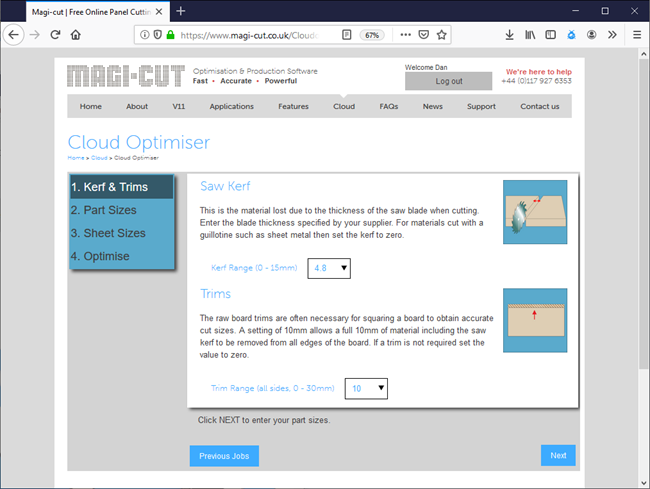Image resolution: width=650 pixels, height=489 pixels.
Task: Open the Features navigation menu item
Action: 293,106
